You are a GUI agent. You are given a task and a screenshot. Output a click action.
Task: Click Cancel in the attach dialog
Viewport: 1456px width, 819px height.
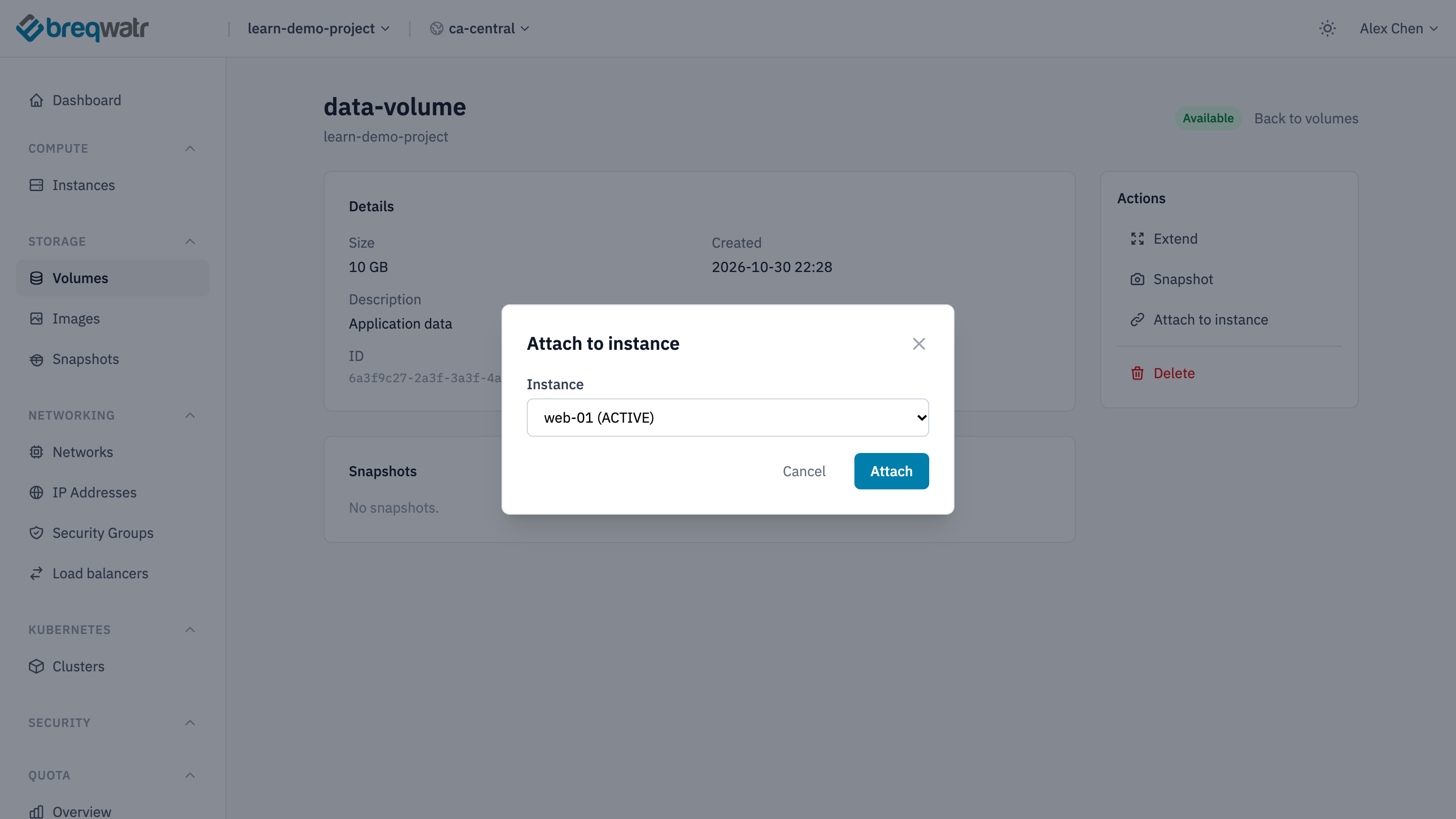[x=804, y=471]
